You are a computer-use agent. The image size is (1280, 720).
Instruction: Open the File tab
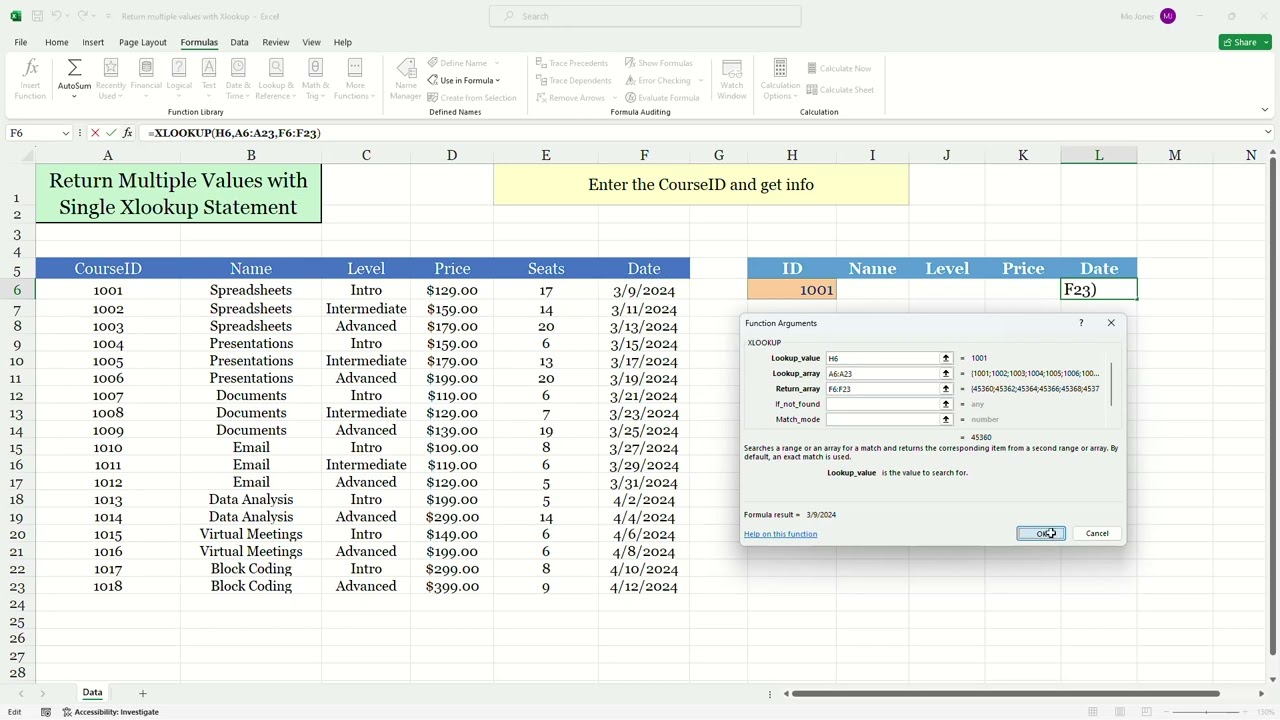20,42
